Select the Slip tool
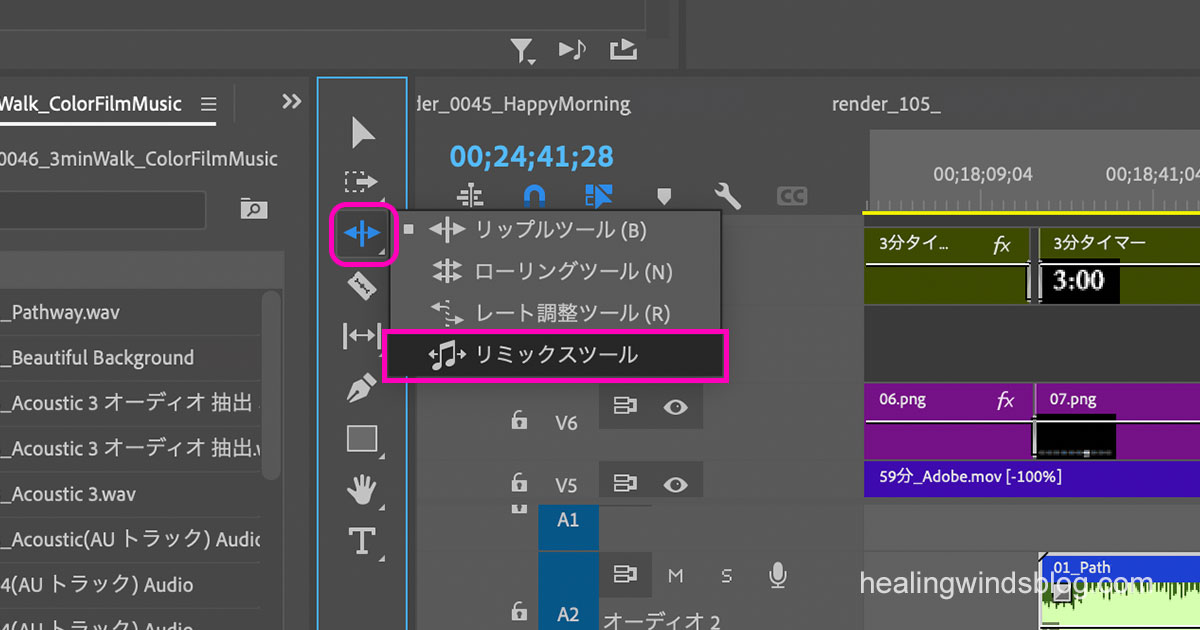The height and width of the screenshot is (630, 1200). tap(361, 337)
